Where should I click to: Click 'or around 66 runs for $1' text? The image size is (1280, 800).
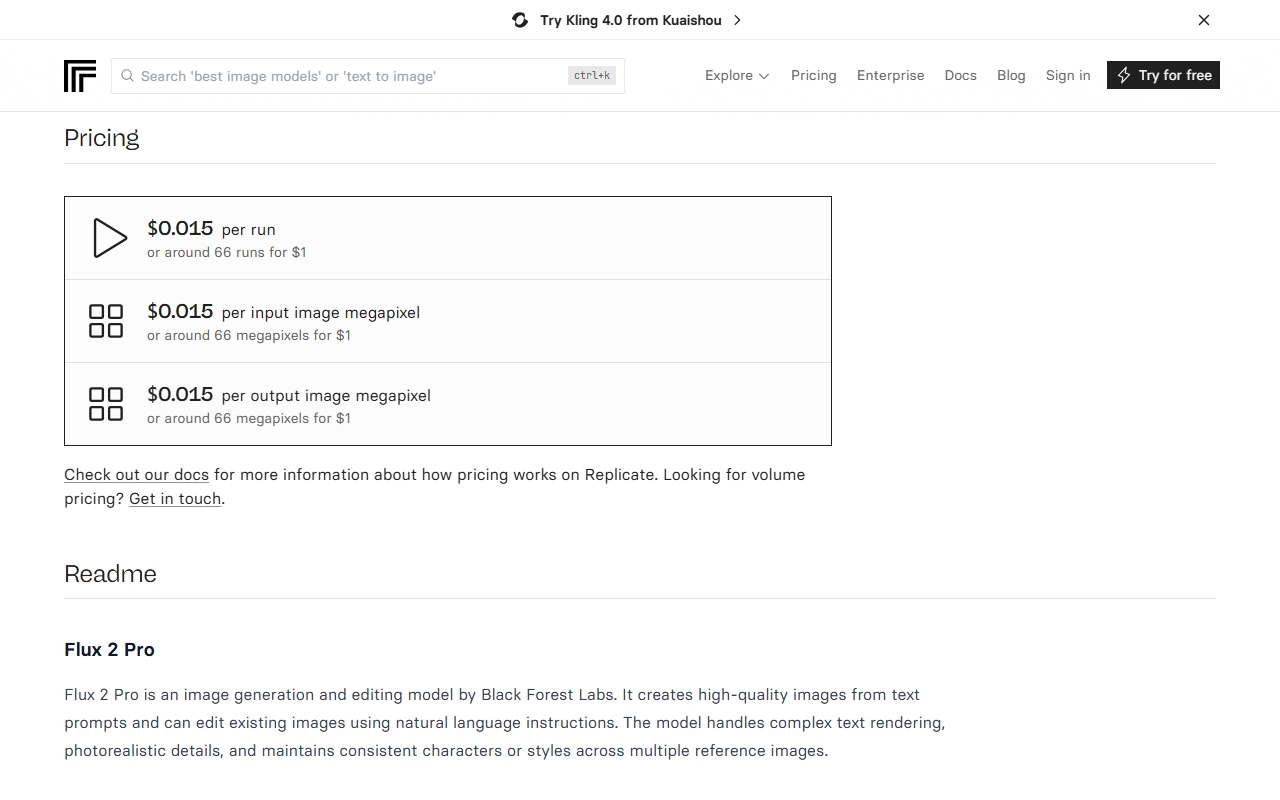tap(227, 252)
